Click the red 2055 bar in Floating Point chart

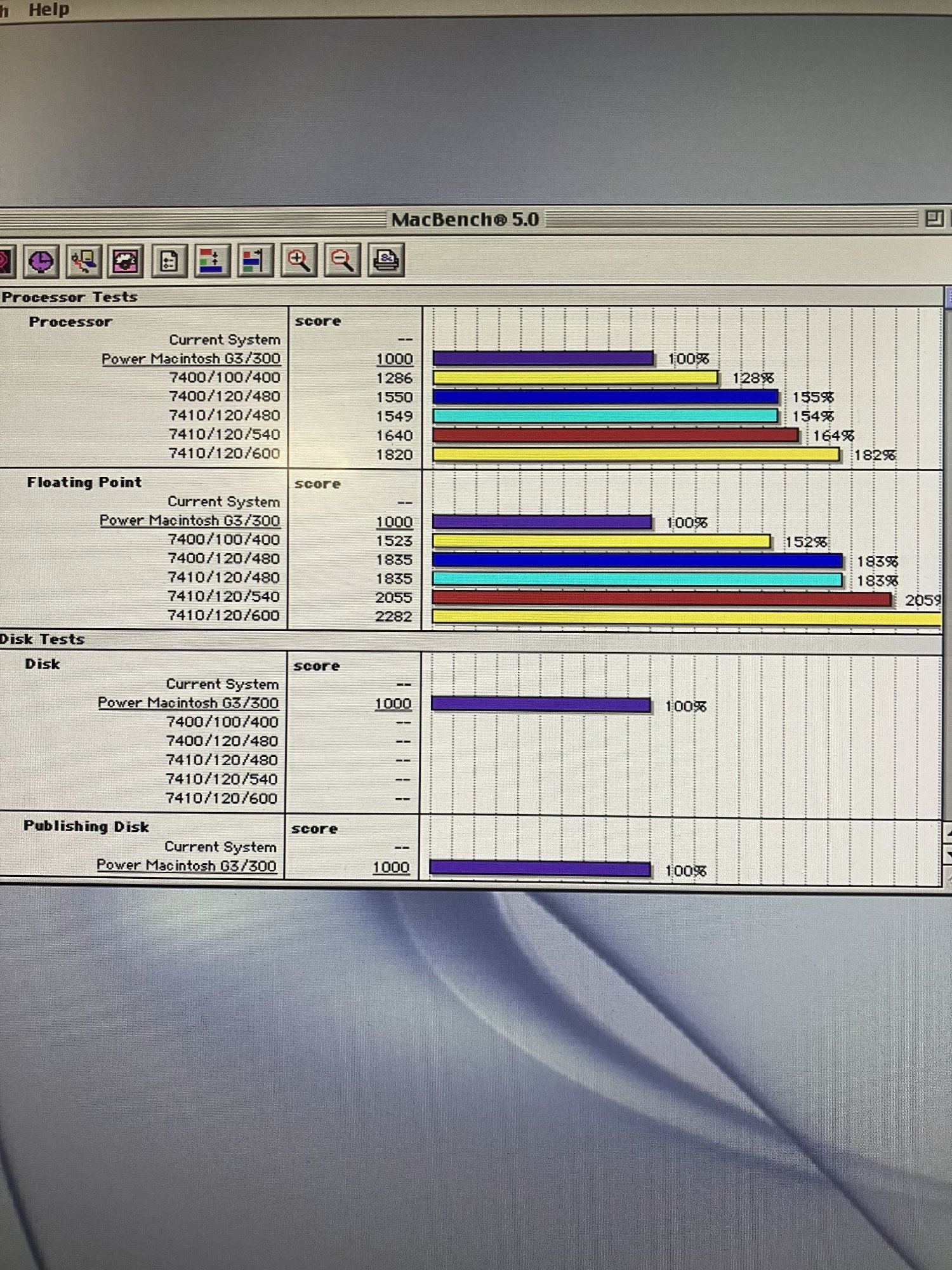pos(662,599)
